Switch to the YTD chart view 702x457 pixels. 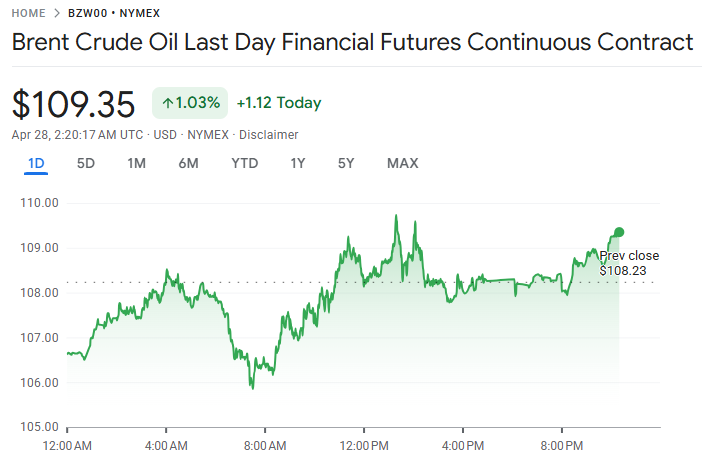pyautogui.click(x=245, y=163)
